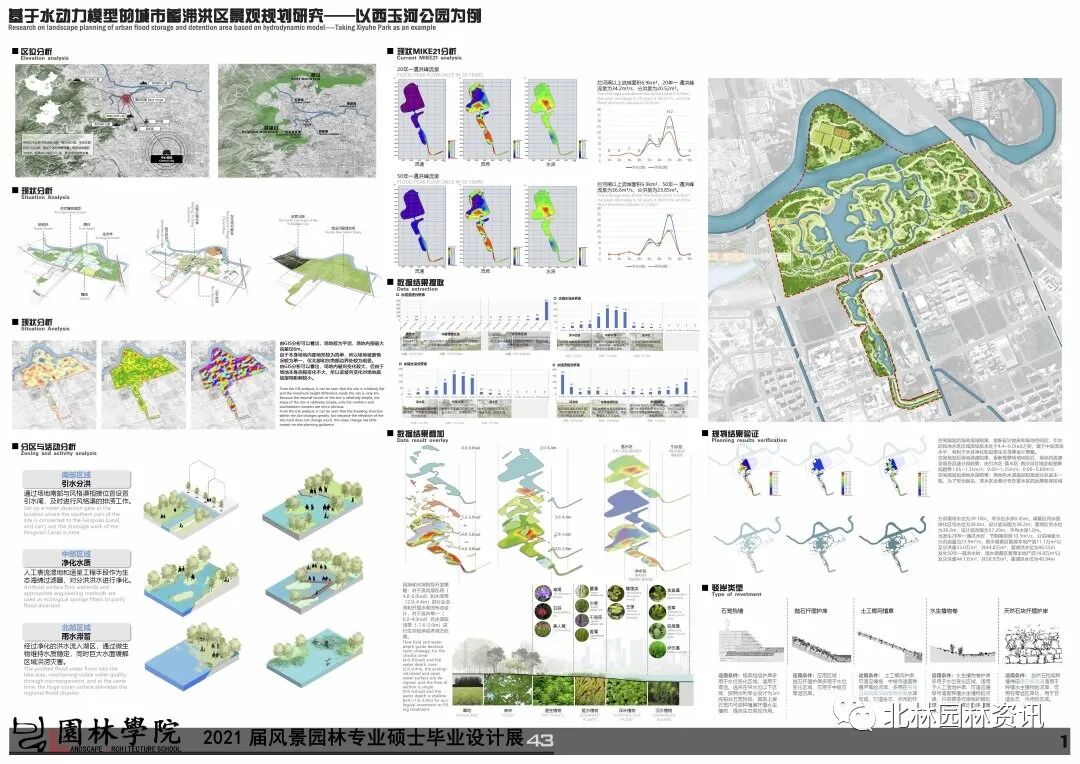The height and width of the screenshot is (764, 1080).
Task: Click the 'Situation Analysis' heading above the GIS color maps
Action: pyautogui.click(x=45, y=329)
